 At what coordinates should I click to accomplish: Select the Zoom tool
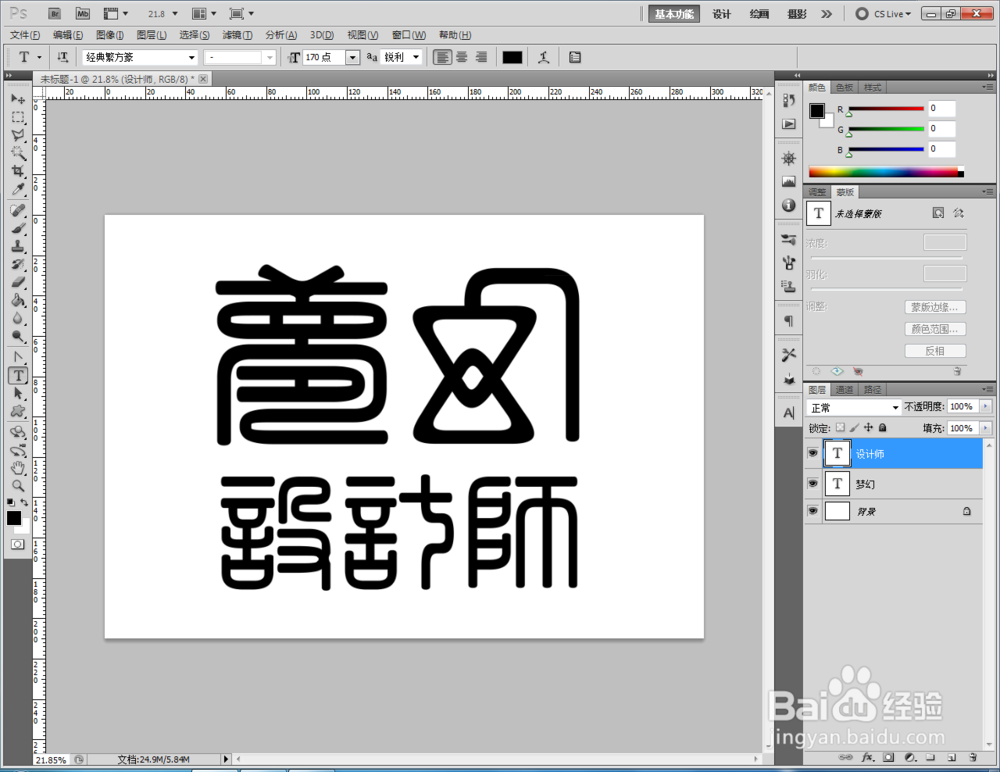tap(18, 486)
